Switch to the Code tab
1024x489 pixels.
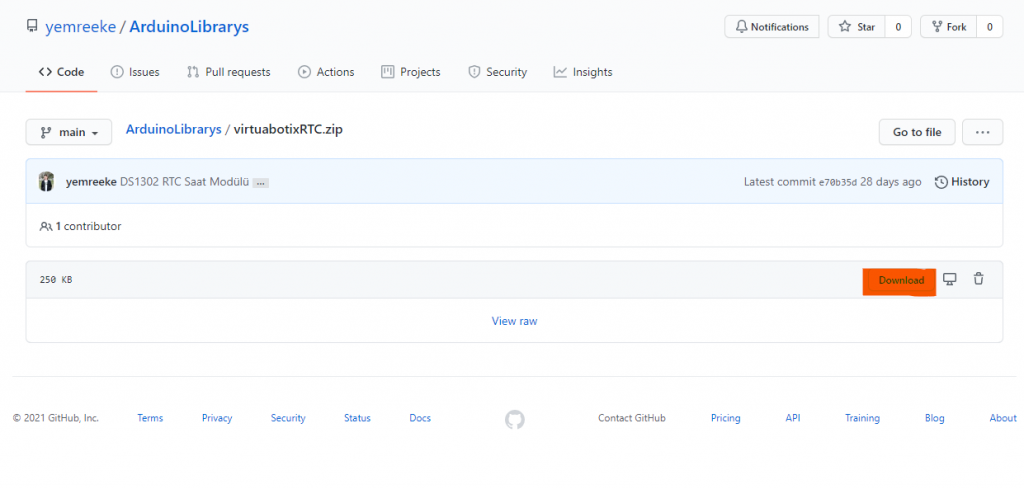(x=61, y=72)
